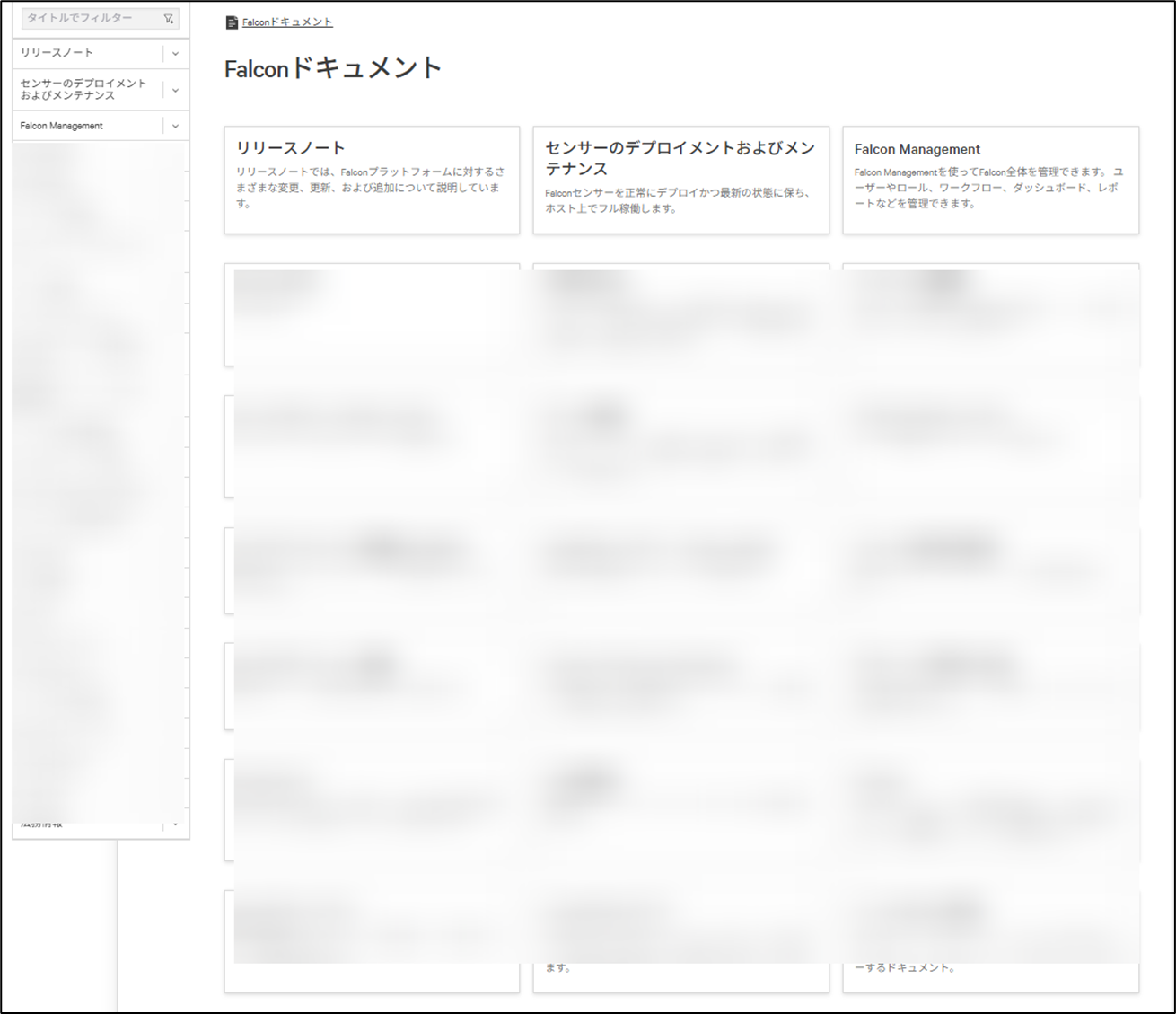Select リリースノート in the sidebar

[x=57, y=53]
